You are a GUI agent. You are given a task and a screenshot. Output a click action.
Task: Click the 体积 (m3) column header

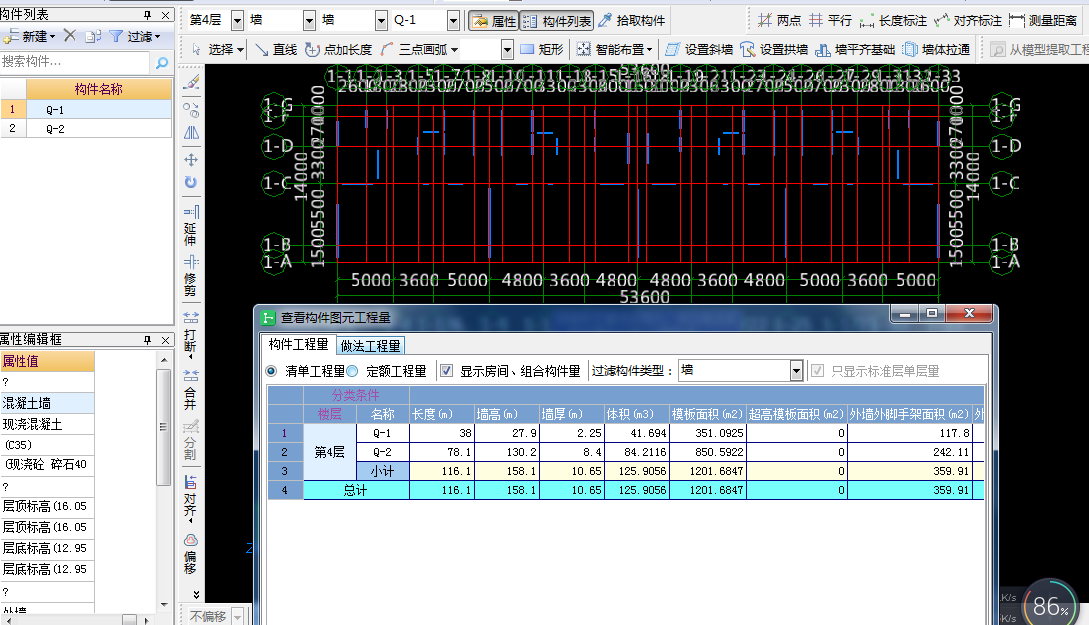pos(637,414)
